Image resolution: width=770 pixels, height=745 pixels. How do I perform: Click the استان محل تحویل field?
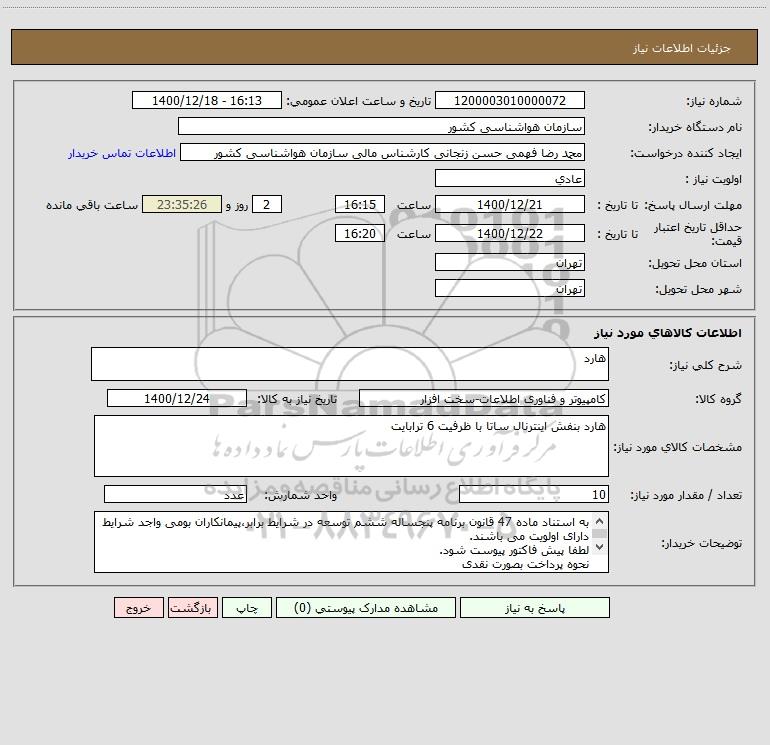(x=510, y=262)
